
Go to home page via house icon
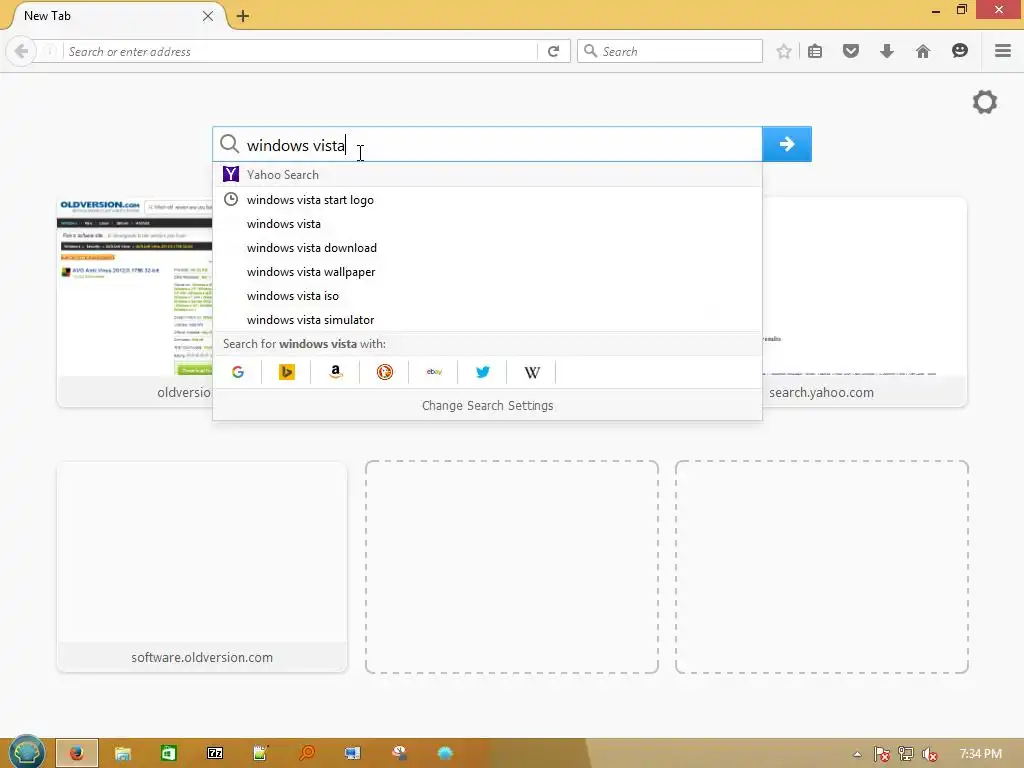coord(922,51)
